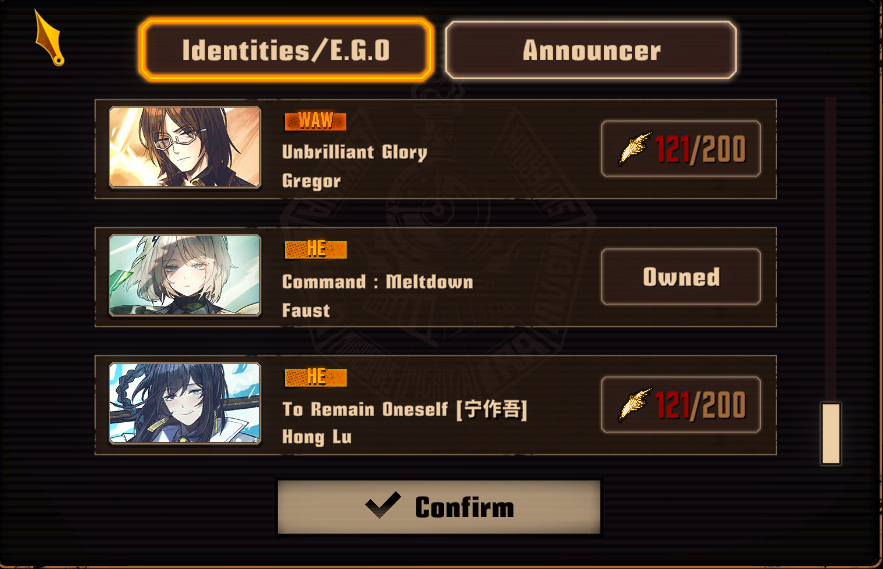883x569 pixels.
Task: Select Hong Lu's portrait thumbnail
Action: click(185, 403)
